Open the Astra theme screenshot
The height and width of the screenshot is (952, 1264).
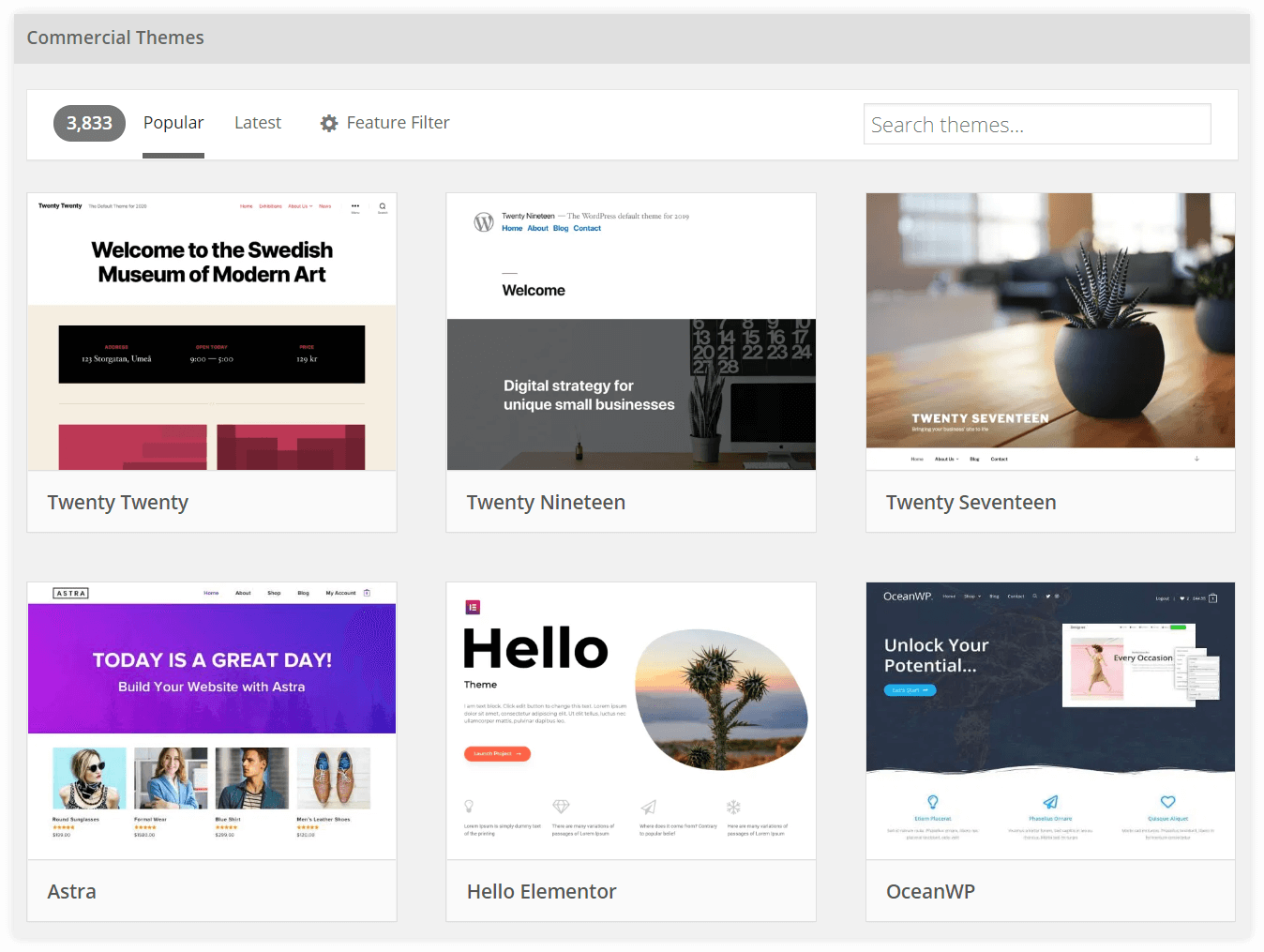point(212,720)
